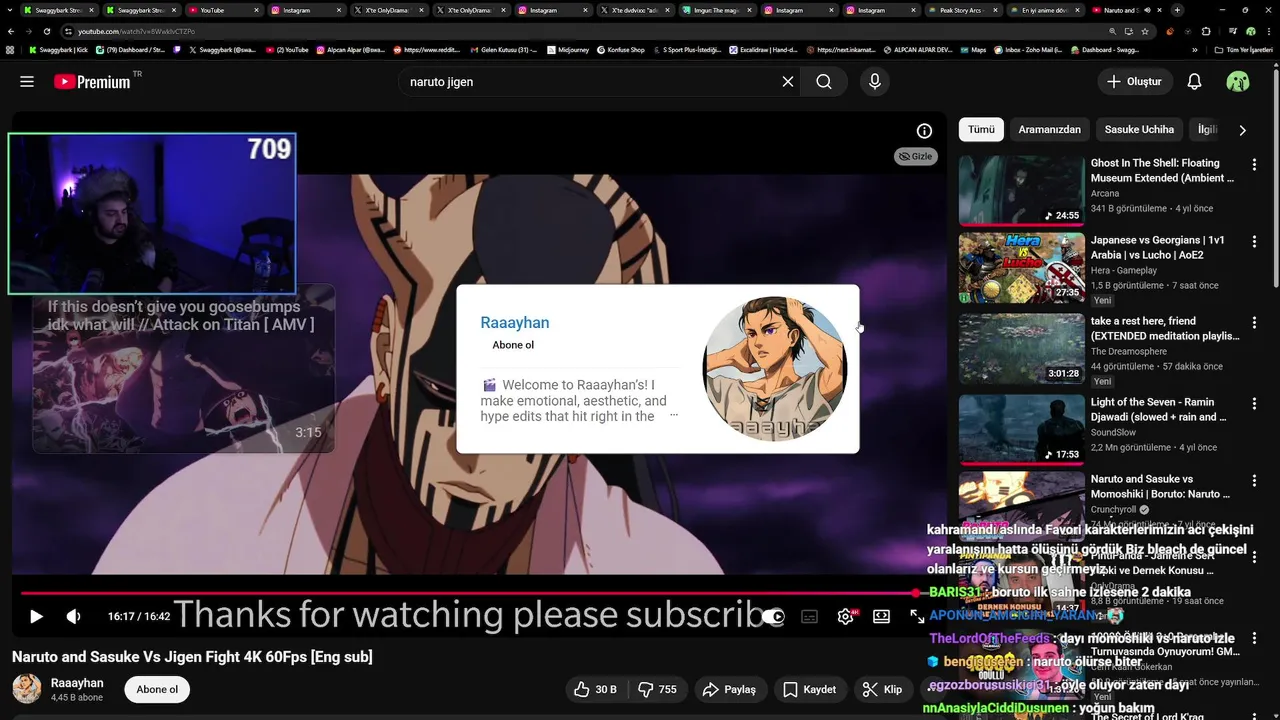1280x720 pixels.
Task: Switch to Imgur browser tab
Action: [716, 10]
